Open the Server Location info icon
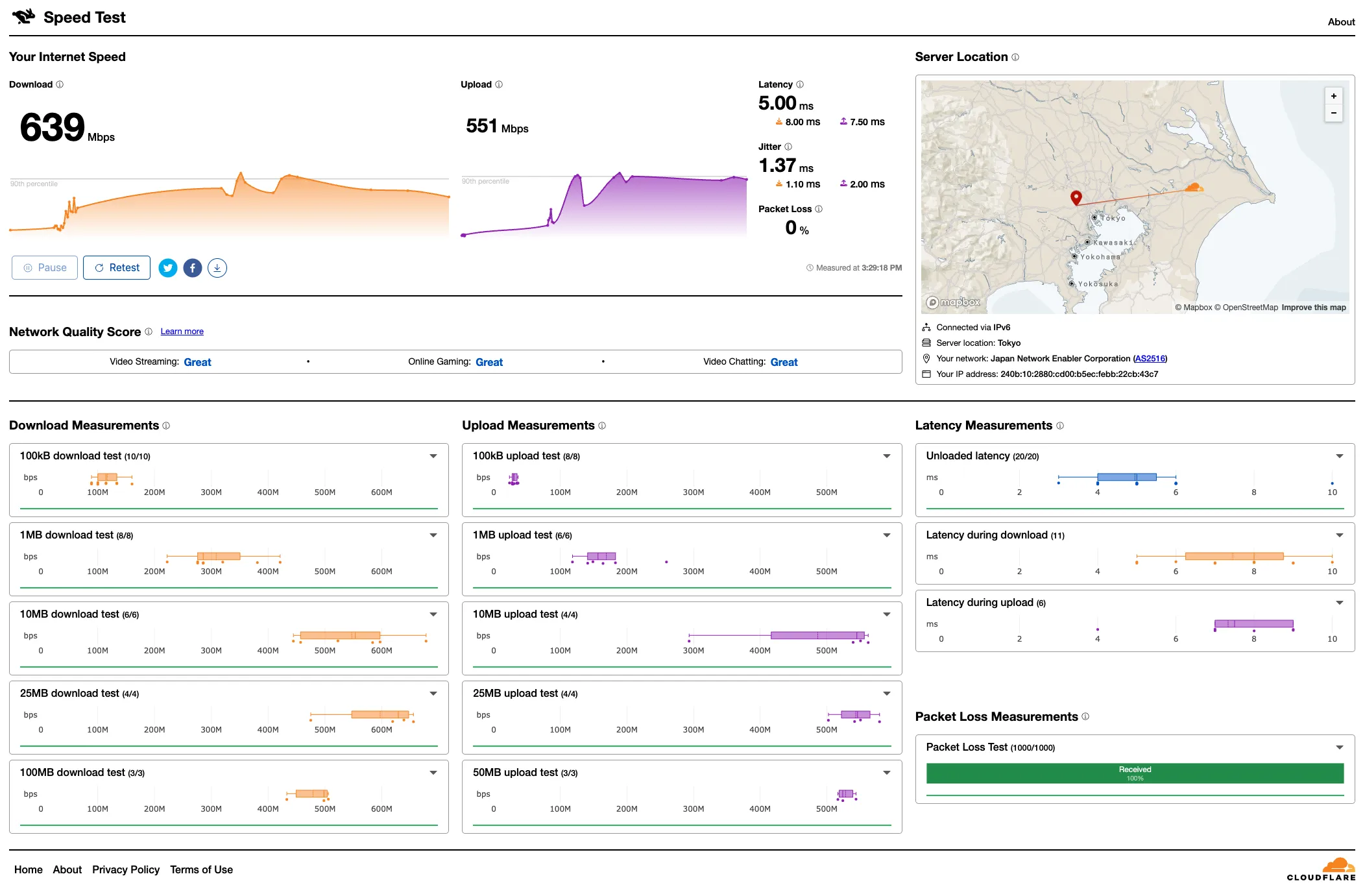Screen dimensions: 1365x896 tap(1015, 57)
